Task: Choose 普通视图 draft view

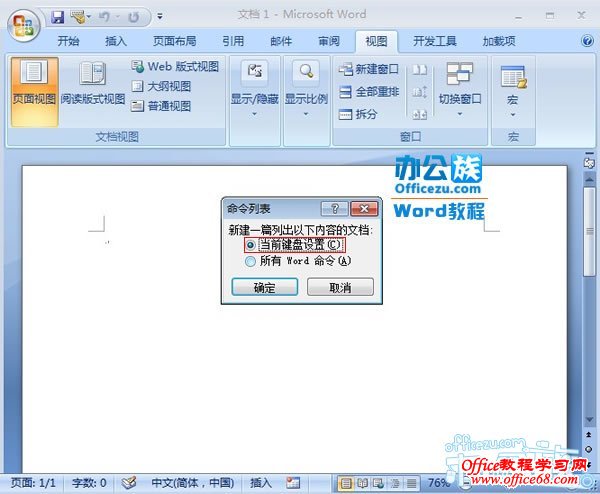Action: coord(161,106)
